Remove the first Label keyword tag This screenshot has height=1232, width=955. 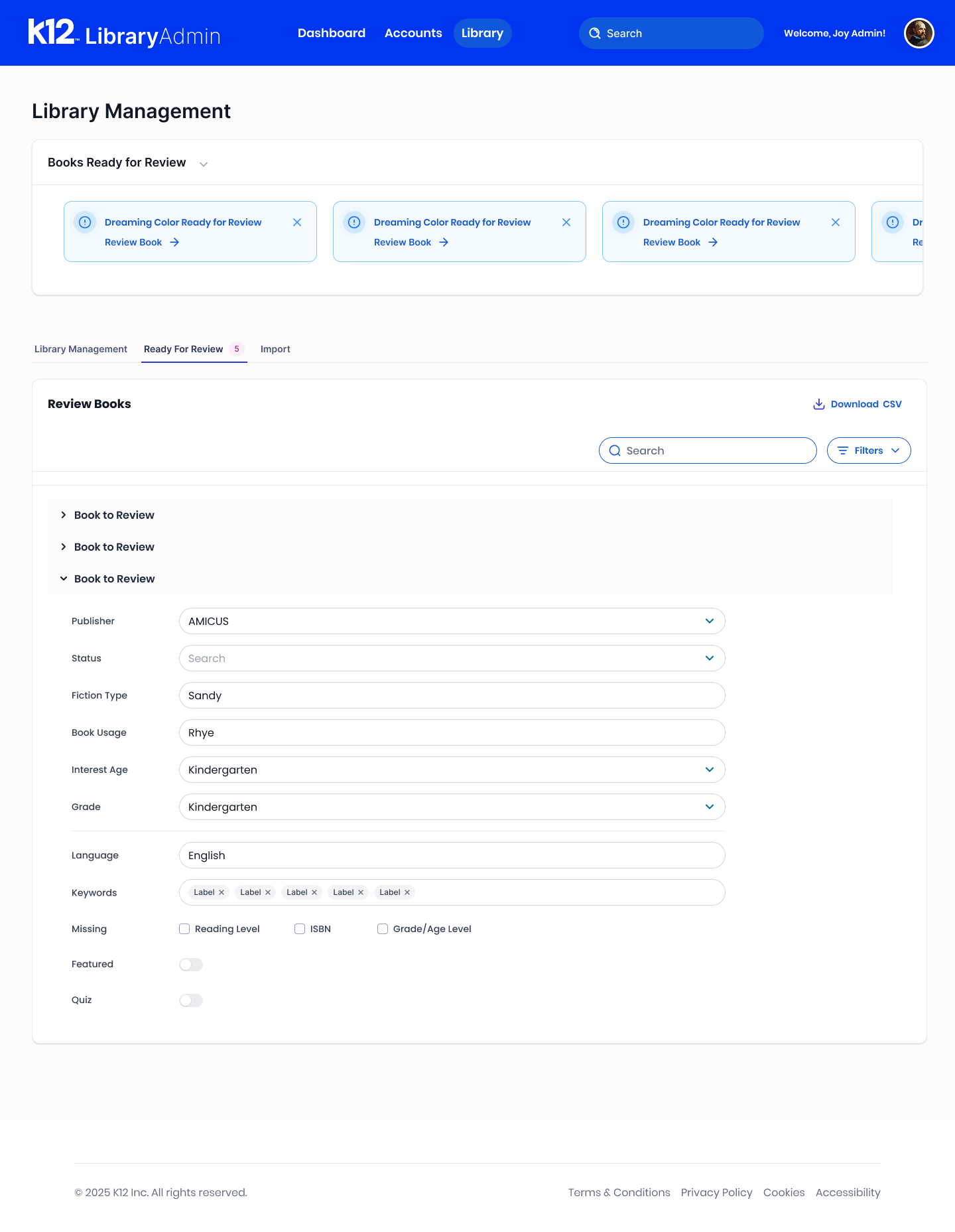222,892
